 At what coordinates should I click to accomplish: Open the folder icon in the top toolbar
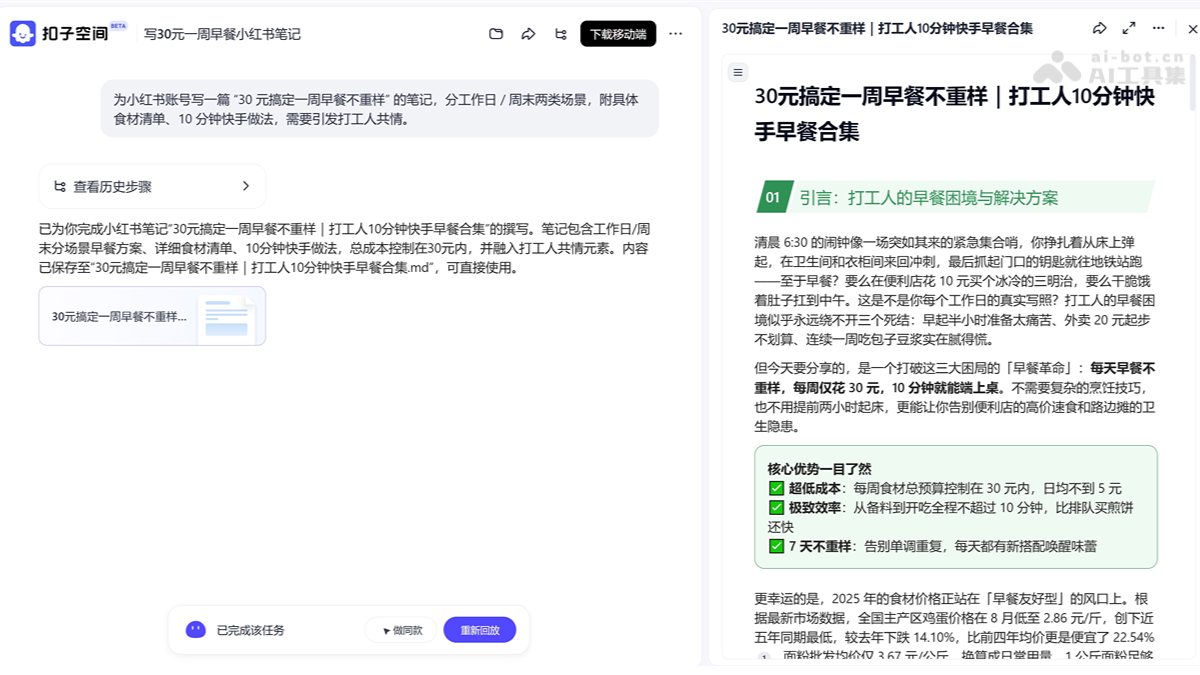(x=496, y=33)
